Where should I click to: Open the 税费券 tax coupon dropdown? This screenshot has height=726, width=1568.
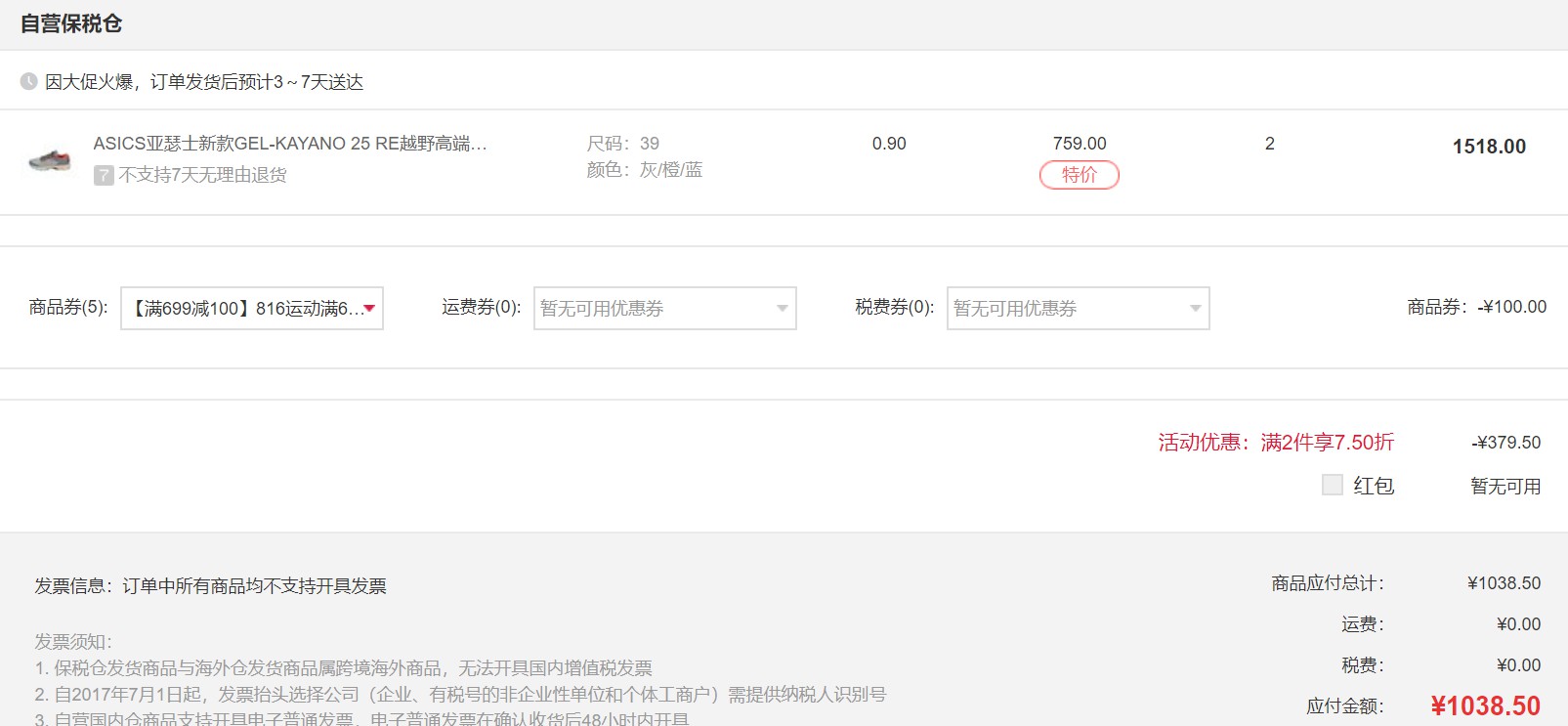point(1078,308)
